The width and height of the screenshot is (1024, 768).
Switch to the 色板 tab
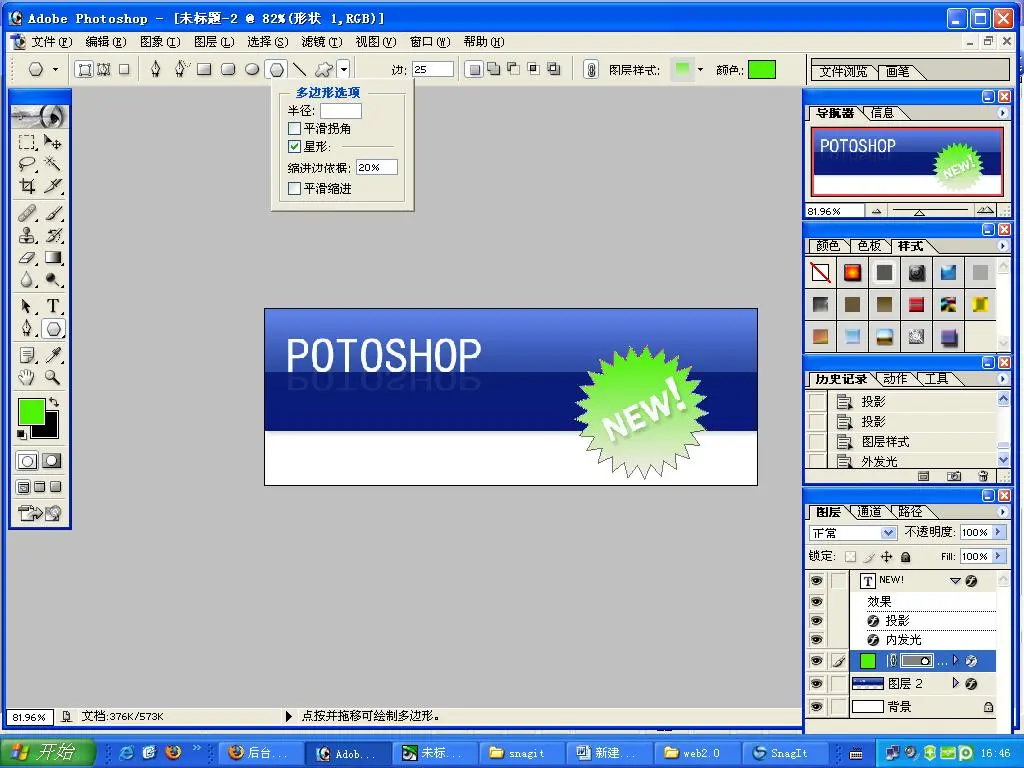click(x=869, y=246)
